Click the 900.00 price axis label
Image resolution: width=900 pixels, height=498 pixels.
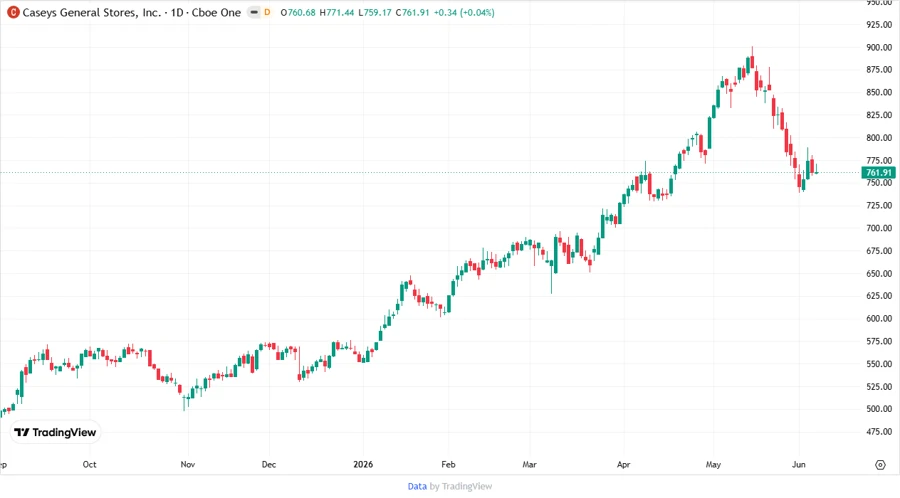[x=879, y=48]
